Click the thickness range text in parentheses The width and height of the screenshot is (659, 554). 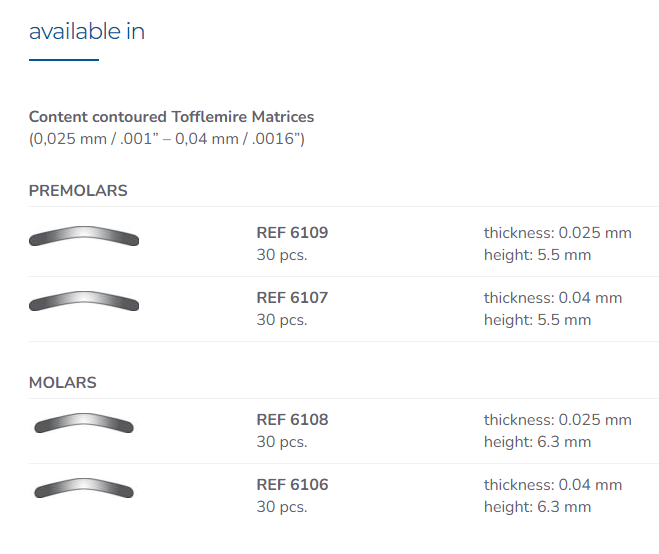tap(167, 139)
